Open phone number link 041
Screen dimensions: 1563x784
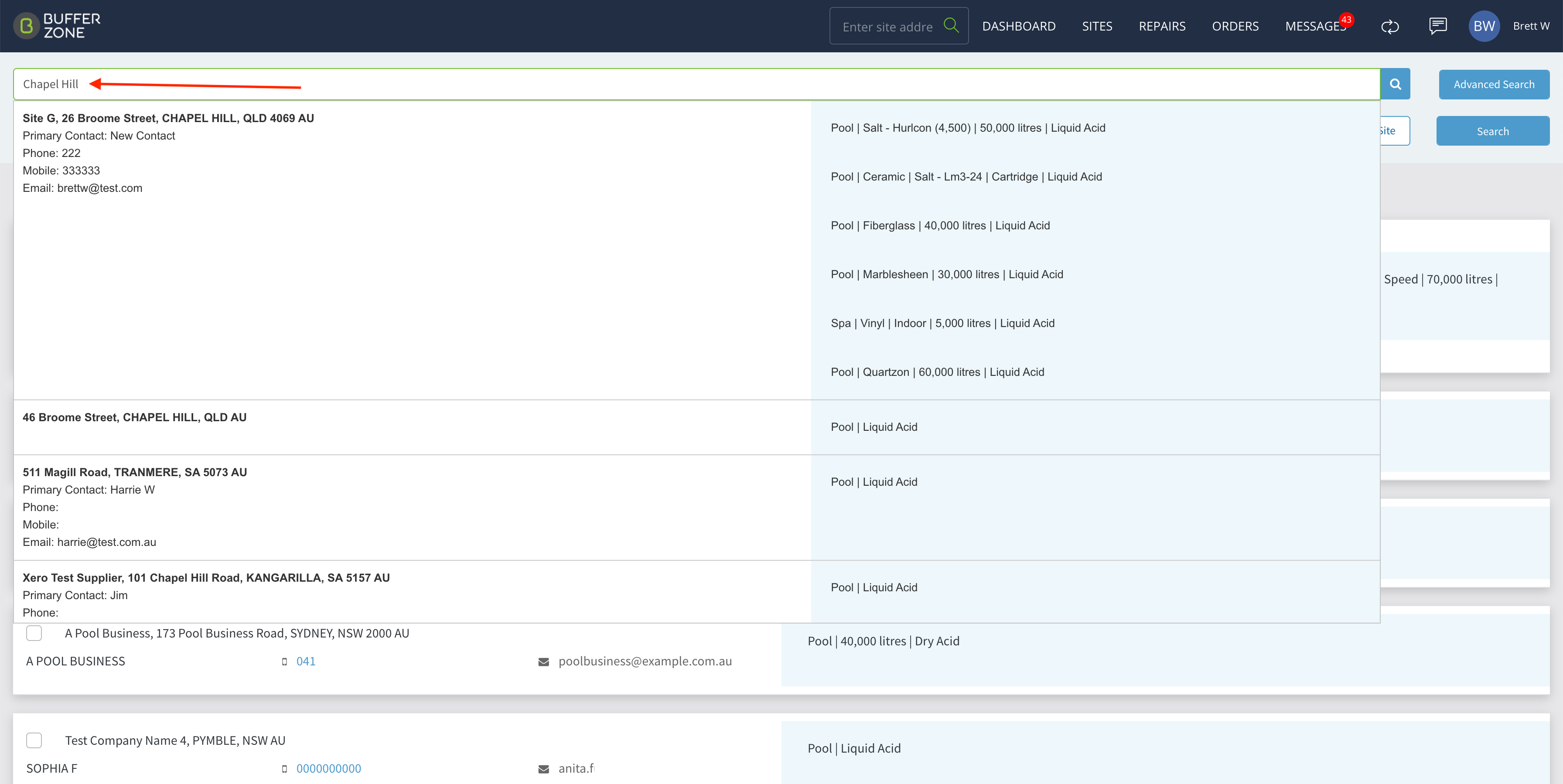pos(306,661)
